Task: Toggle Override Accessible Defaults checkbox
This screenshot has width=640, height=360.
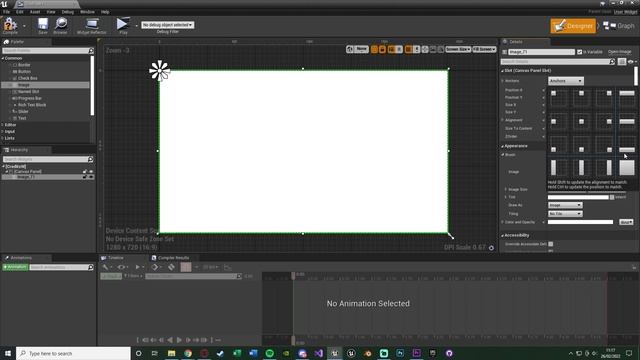Action: tap(551, 244)
